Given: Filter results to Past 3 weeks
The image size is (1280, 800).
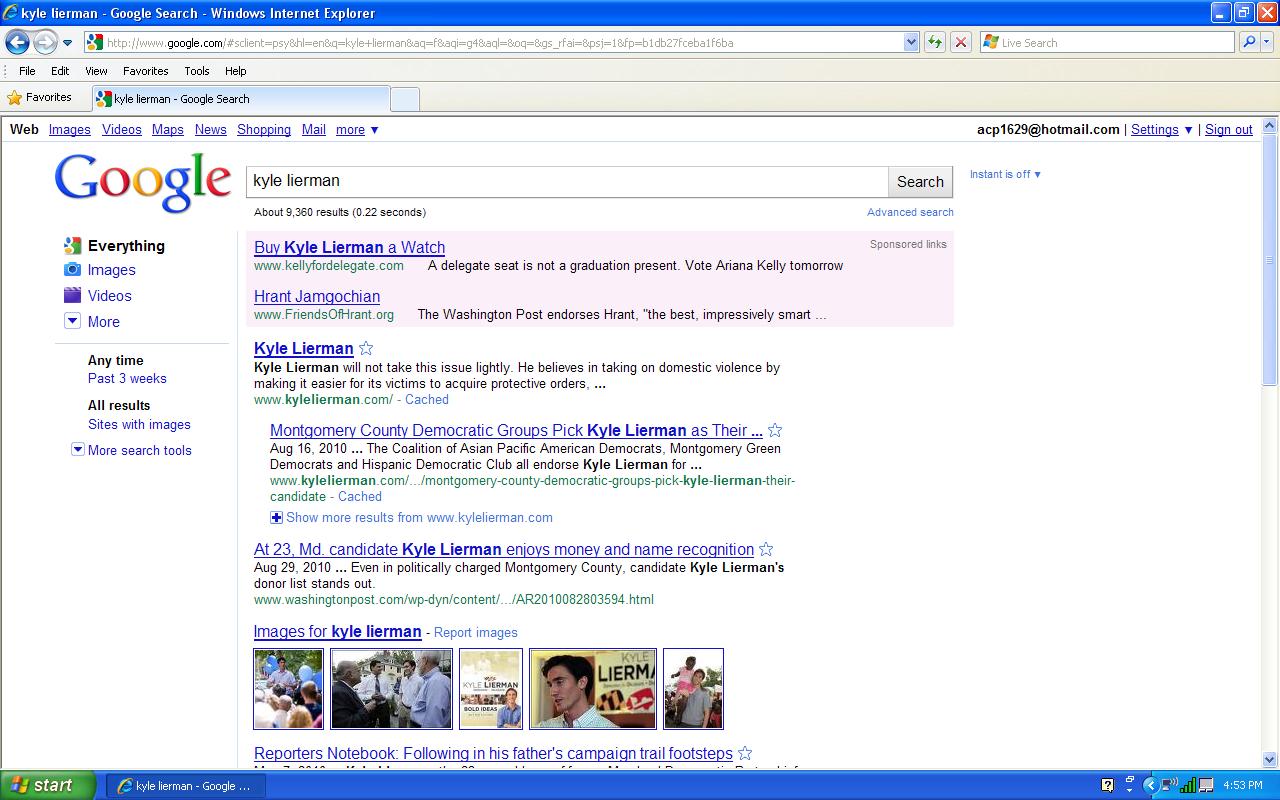Looking at the screenshot, I should tap(127, 378).
